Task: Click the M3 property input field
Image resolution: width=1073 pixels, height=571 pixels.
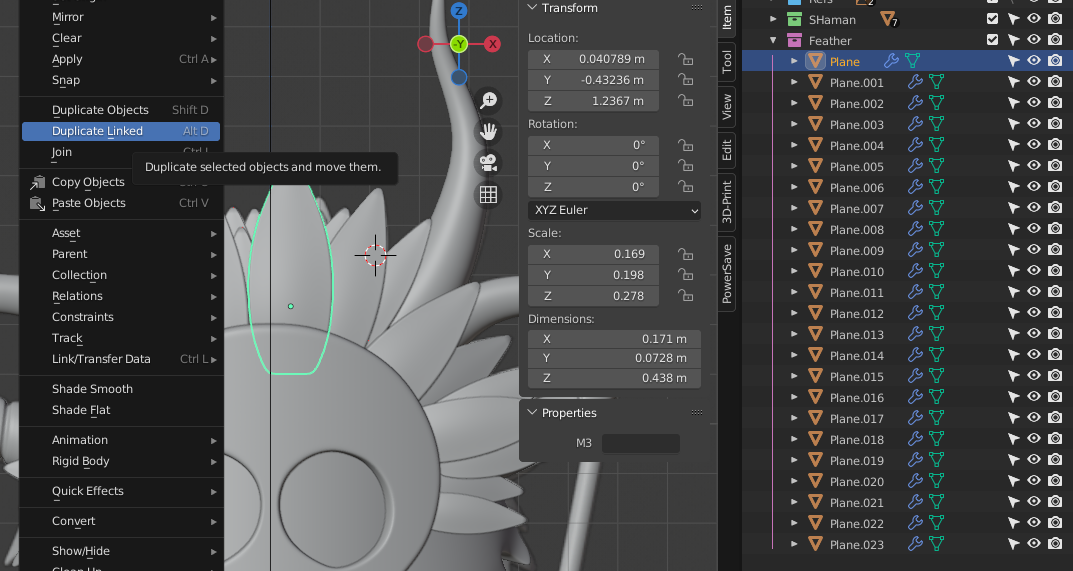Action: pos(640,443)
